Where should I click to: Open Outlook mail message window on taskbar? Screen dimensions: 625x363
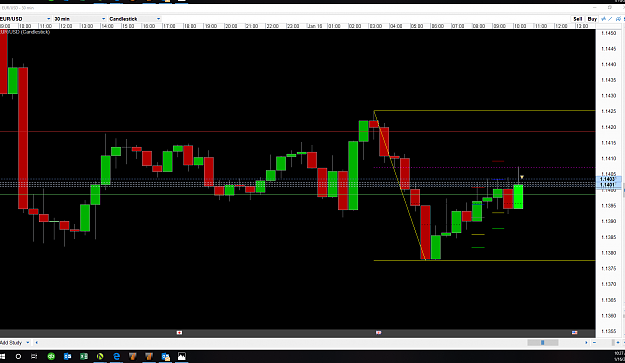[x=165, y=356]
